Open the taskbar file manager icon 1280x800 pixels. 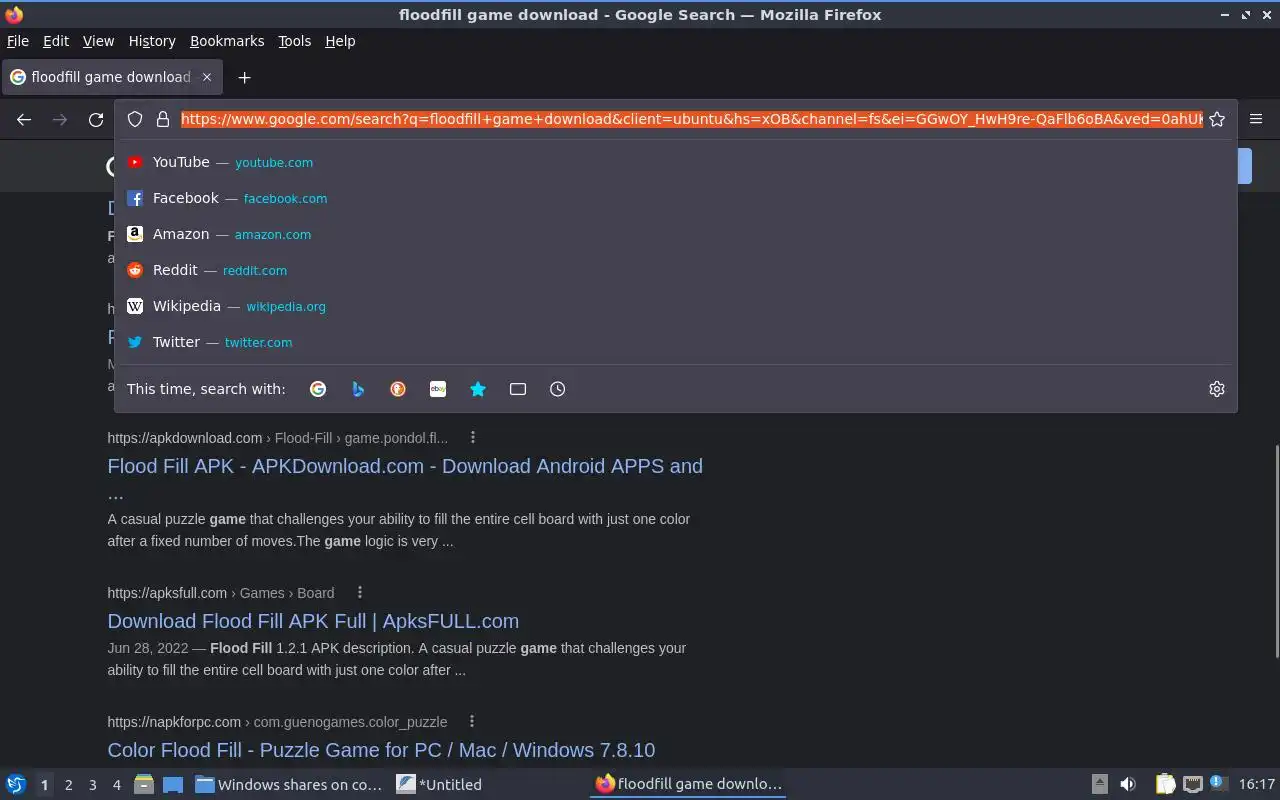[x=144, y=784]
